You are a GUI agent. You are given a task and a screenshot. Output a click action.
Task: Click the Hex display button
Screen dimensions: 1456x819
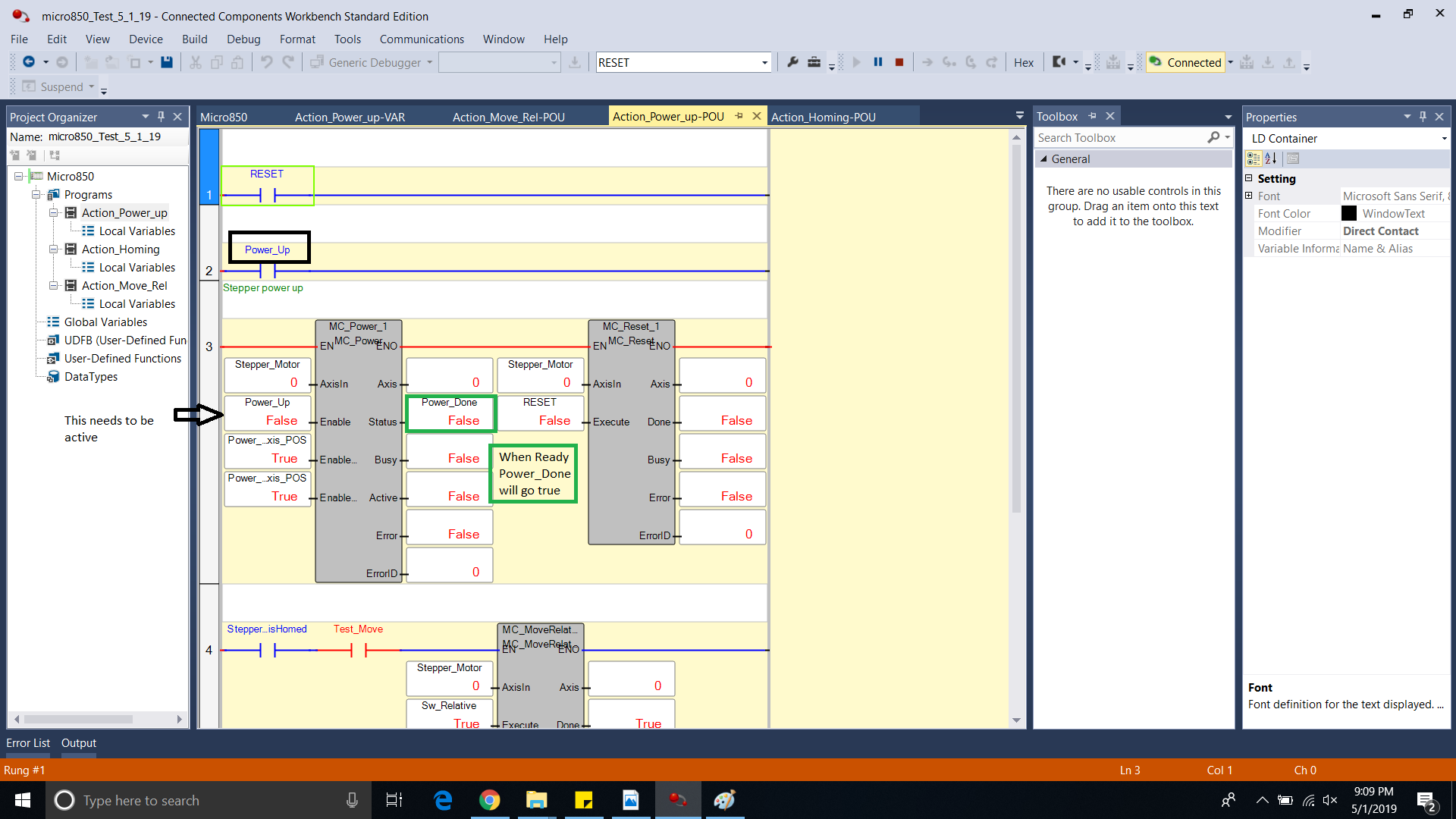pyautogui.click(x=1024, y=63)
